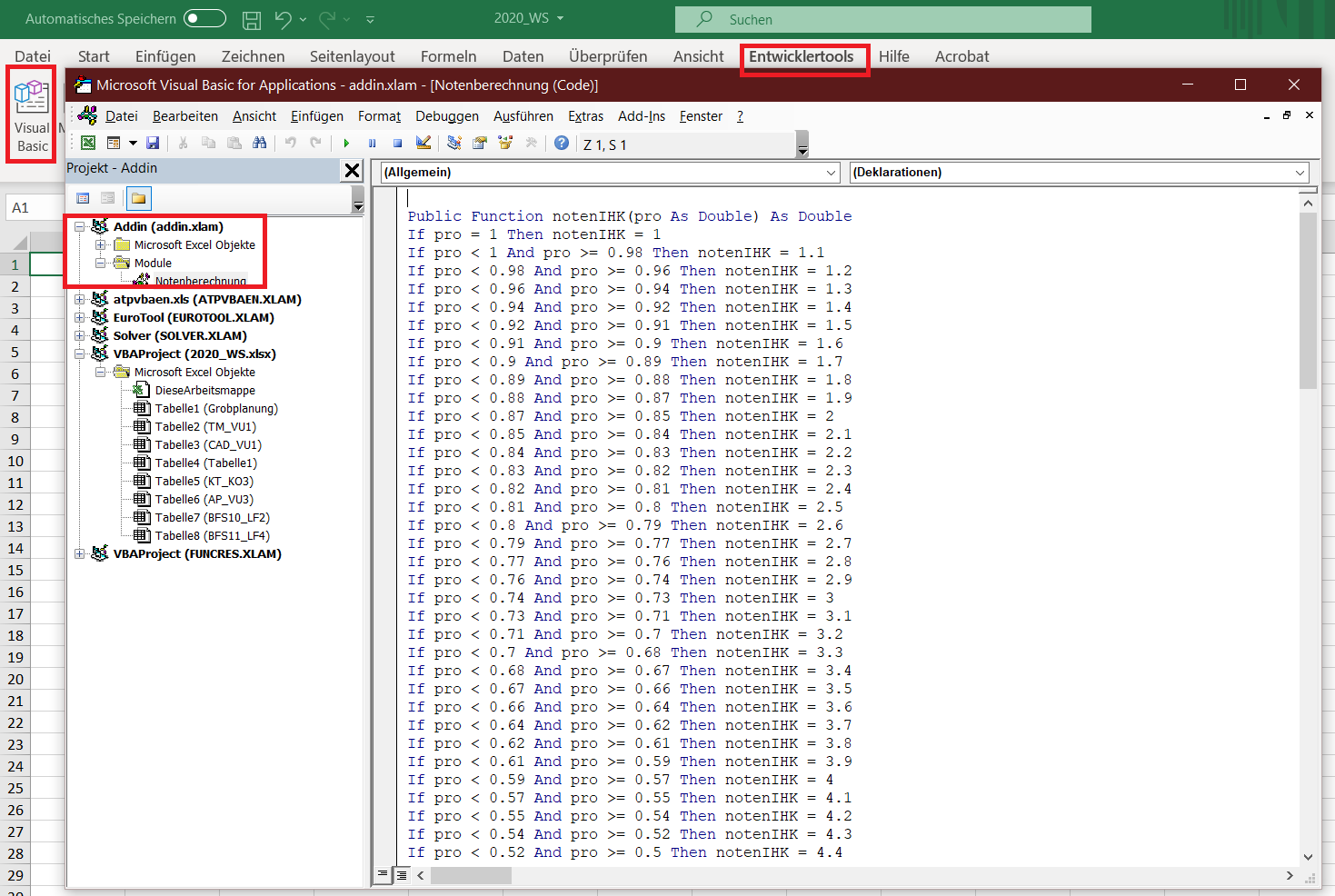
Task: Open the Debuggen menu
Action: pos(446,116)
